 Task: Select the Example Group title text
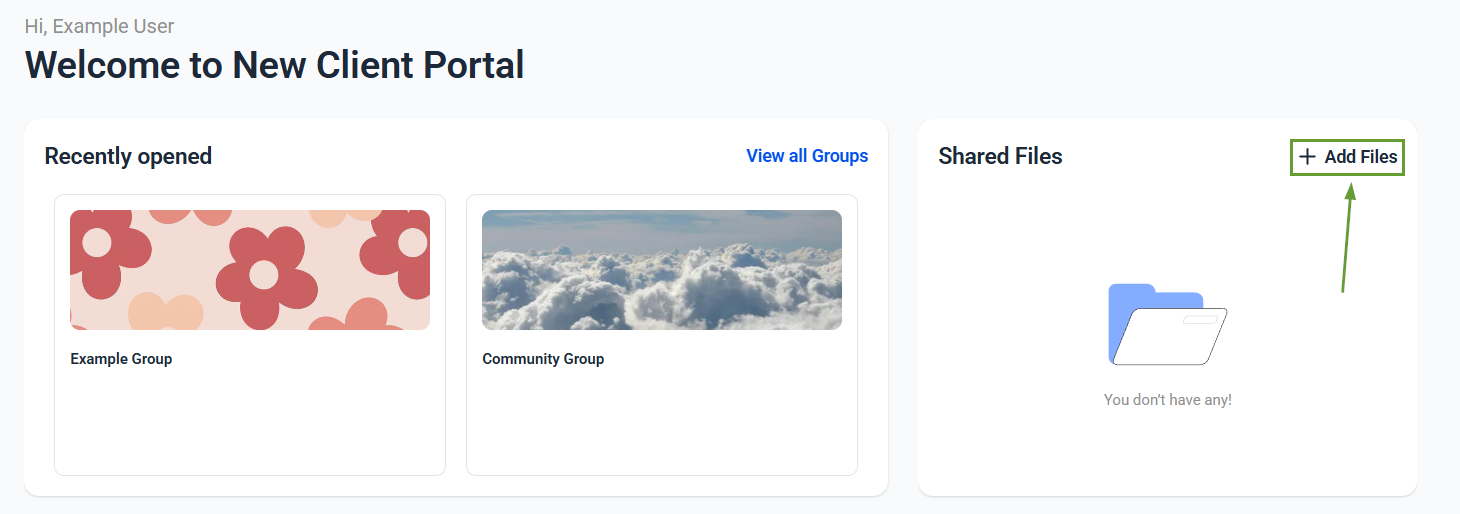click(x=121, y=359)
